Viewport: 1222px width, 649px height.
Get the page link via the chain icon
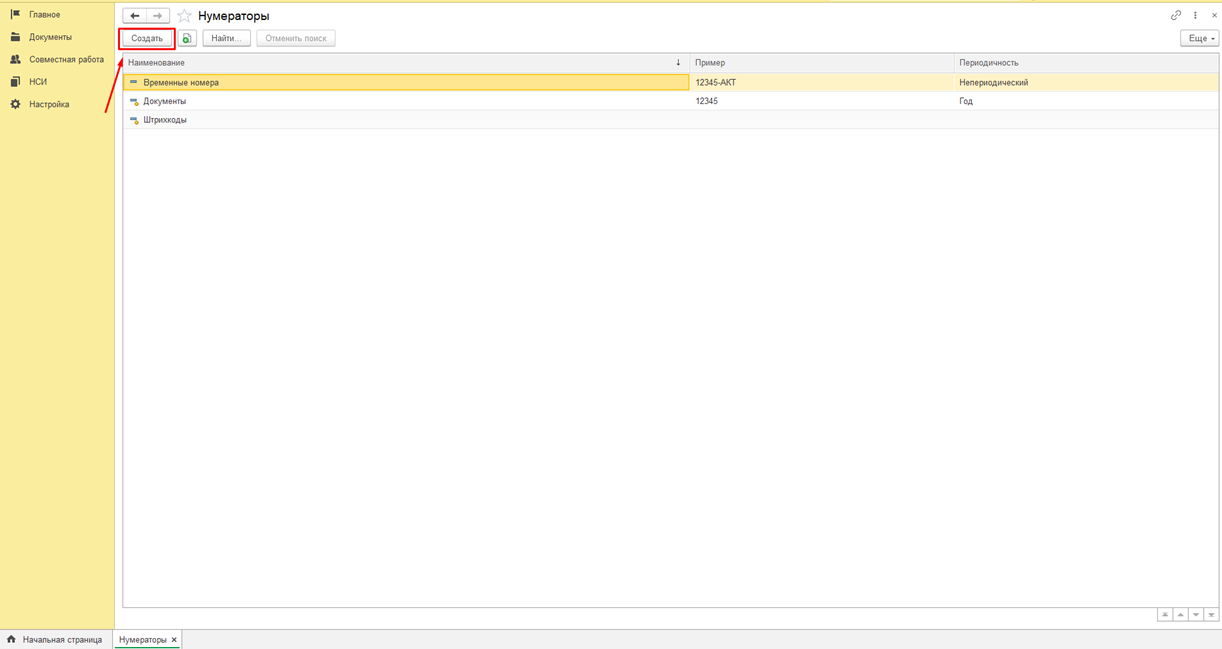coord(1176,15)
